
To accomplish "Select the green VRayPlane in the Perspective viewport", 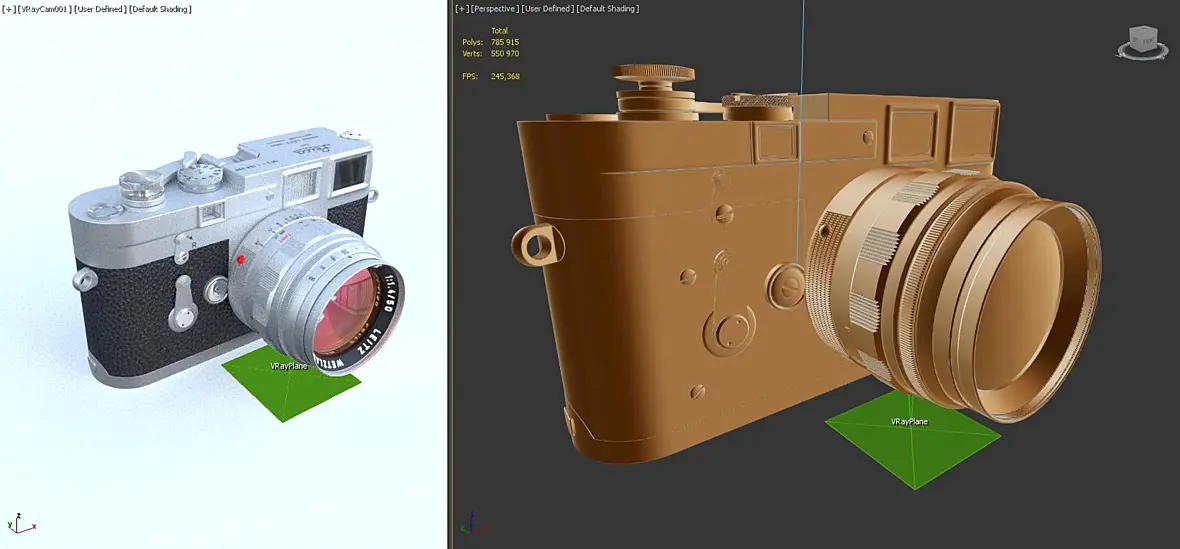I will 913,438.
